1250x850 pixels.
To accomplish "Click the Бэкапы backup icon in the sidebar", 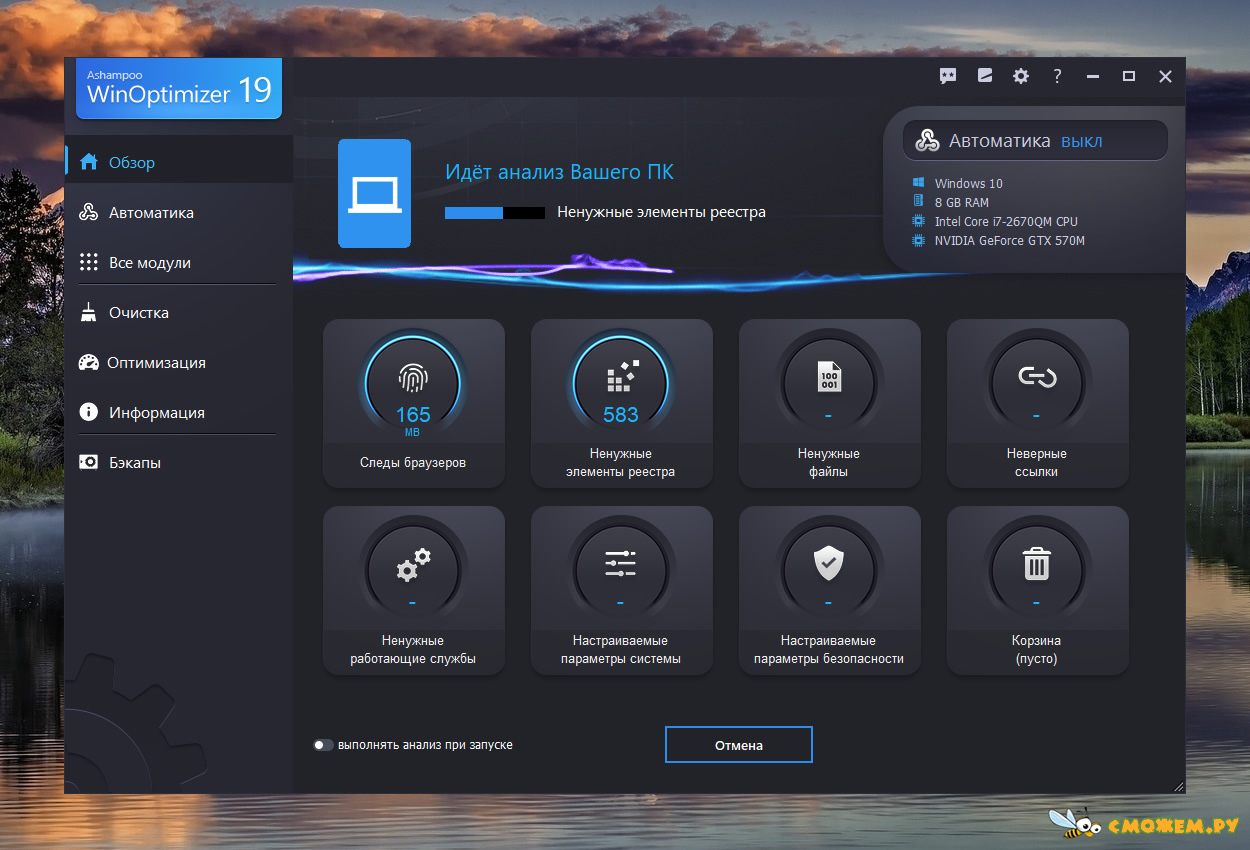I will 89,462.
